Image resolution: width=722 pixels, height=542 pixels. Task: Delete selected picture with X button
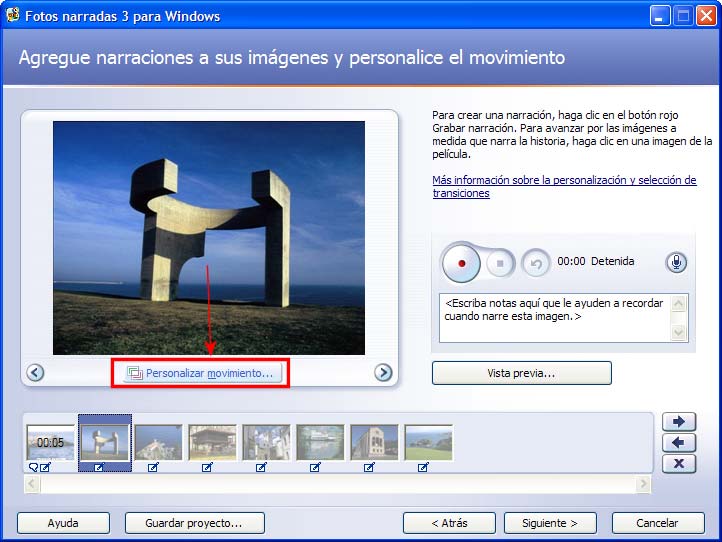[679, 464]
